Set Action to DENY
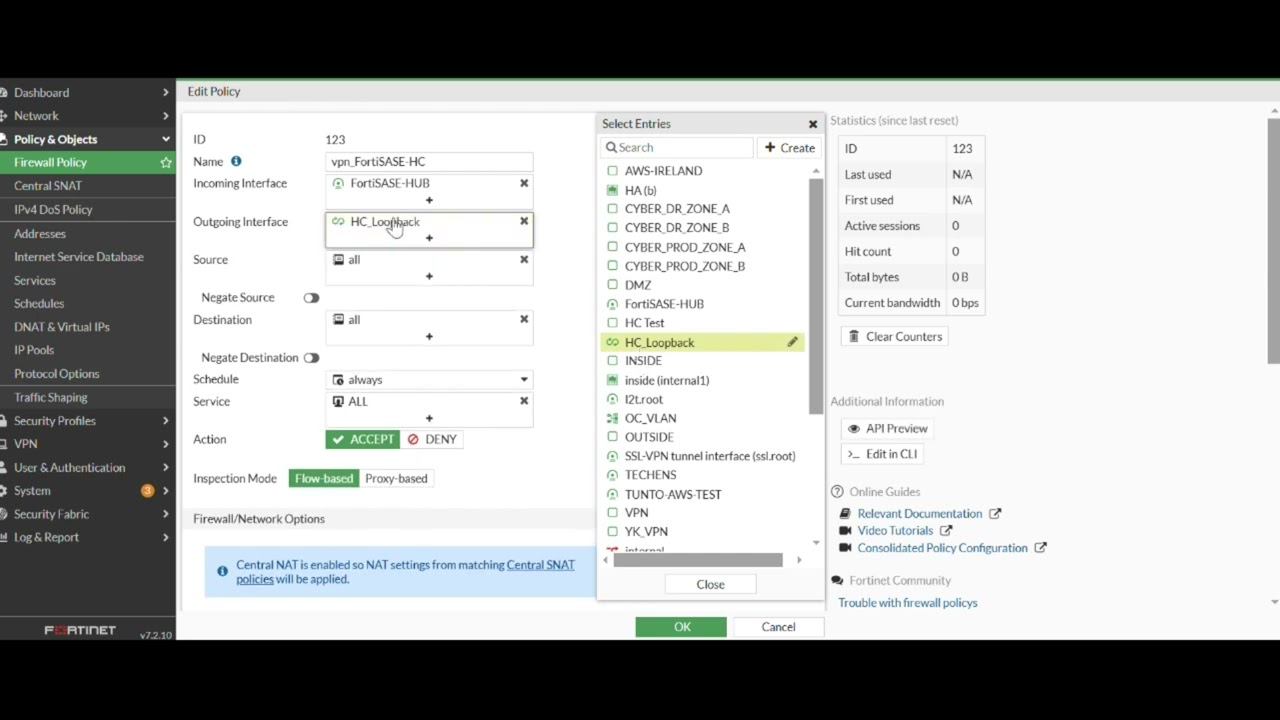Screen dimensions: 1280x720 tap(432, 439)
